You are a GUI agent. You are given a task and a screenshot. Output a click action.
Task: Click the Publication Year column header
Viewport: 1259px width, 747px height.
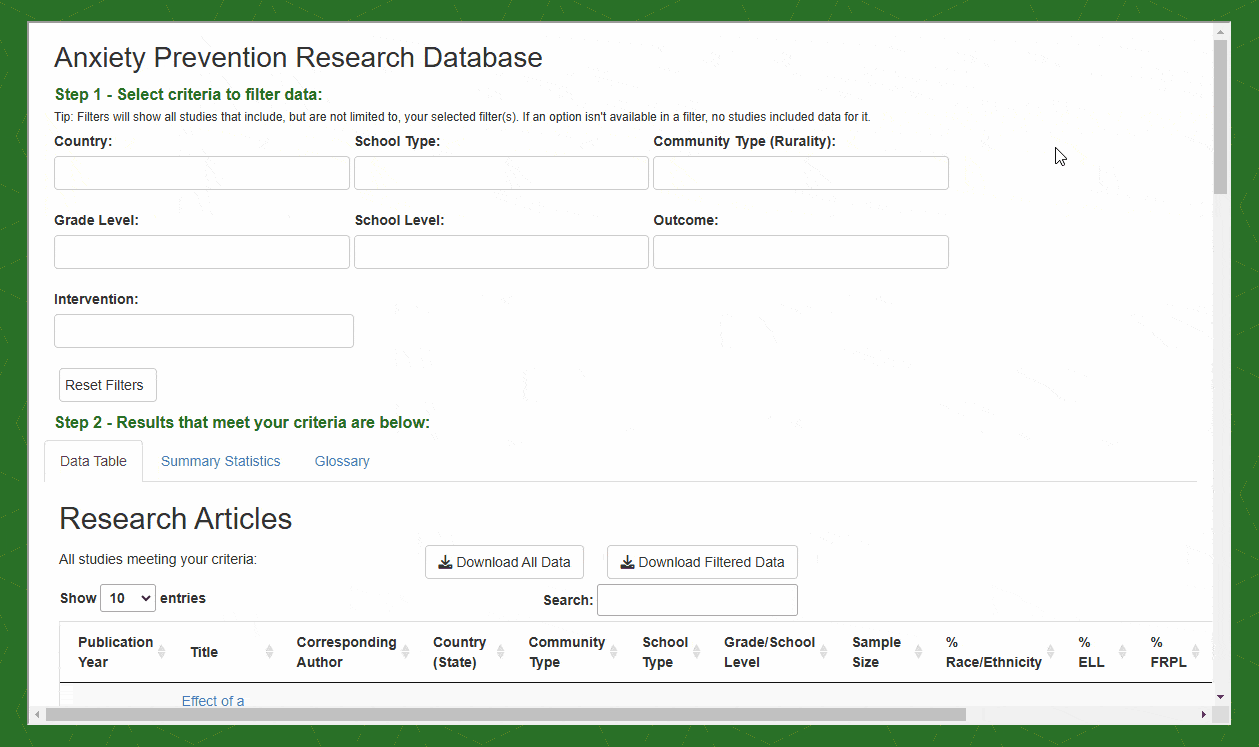(115, 652)
